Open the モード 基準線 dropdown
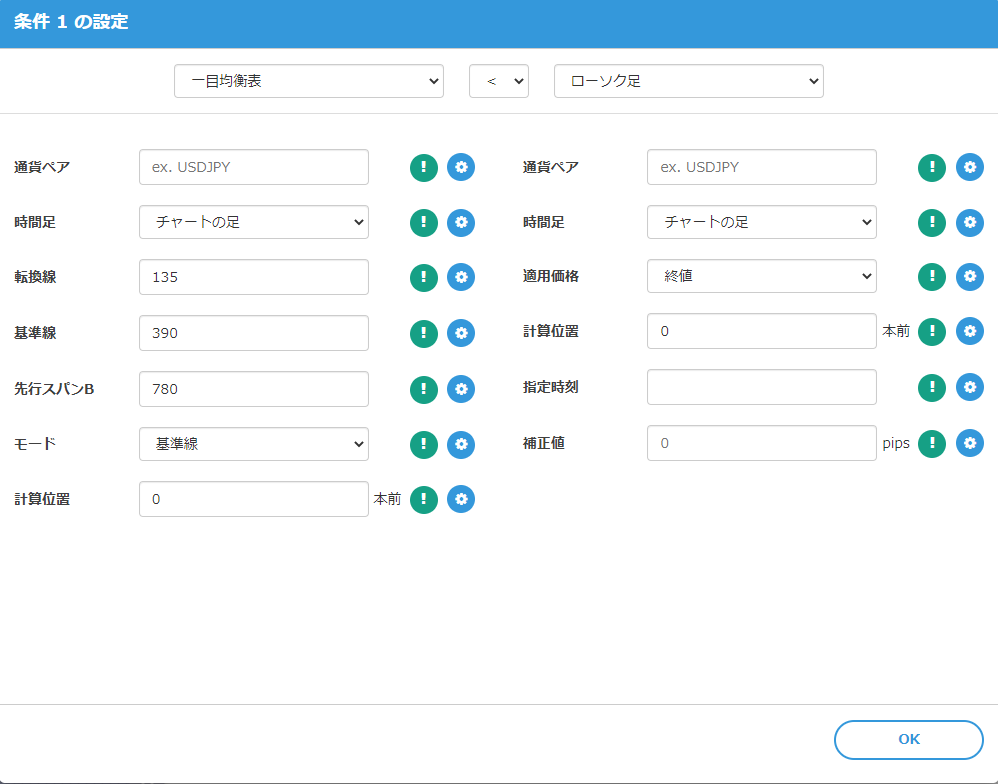This screenshot has height=784, width=998. click(x=254, y=444)
